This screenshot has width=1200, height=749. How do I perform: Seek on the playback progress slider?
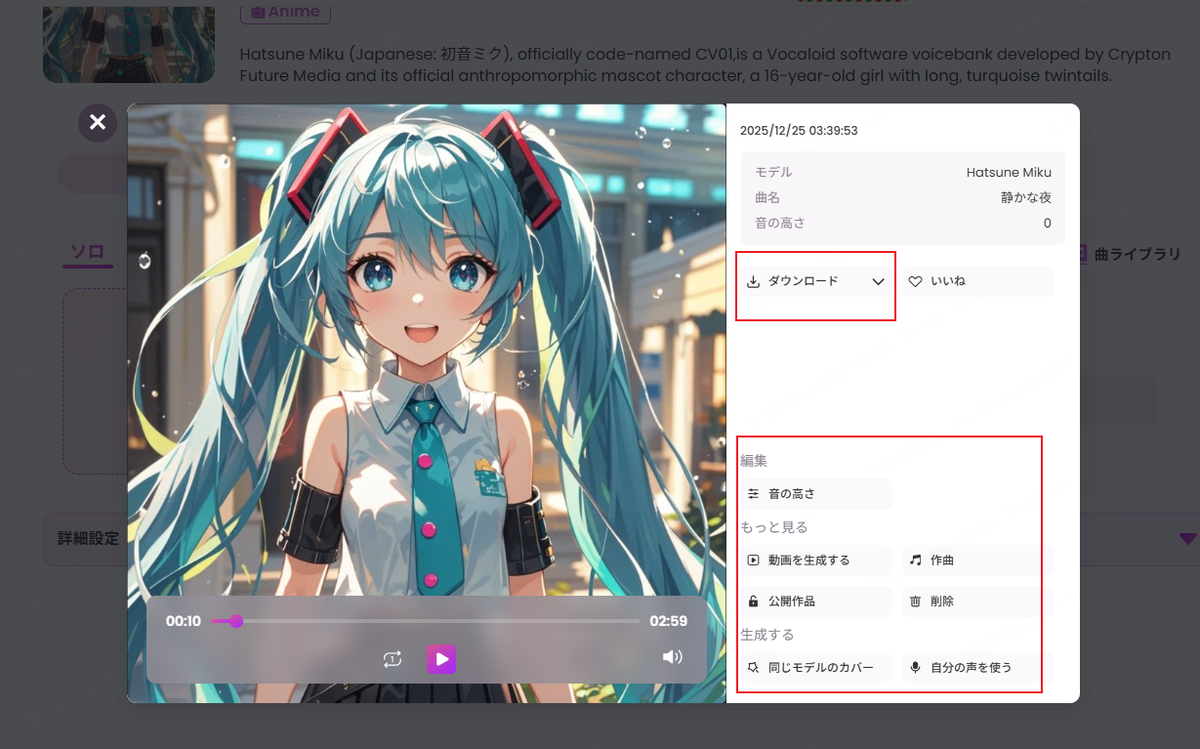pos(425,621)
